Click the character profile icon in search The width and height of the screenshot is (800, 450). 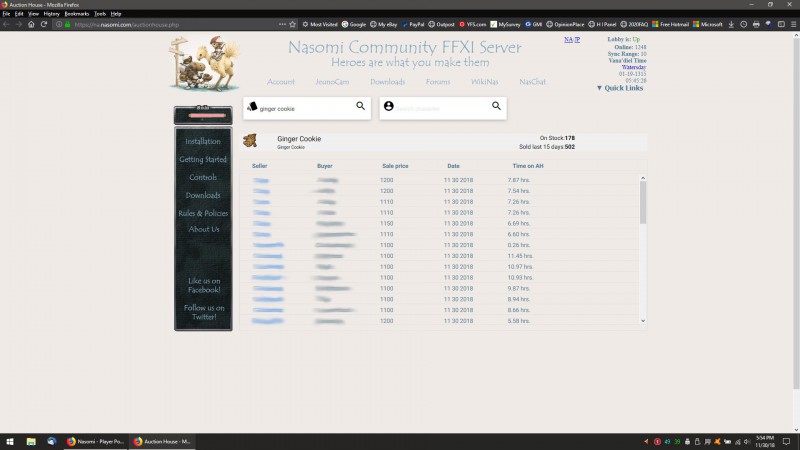[x=389, y=106]
